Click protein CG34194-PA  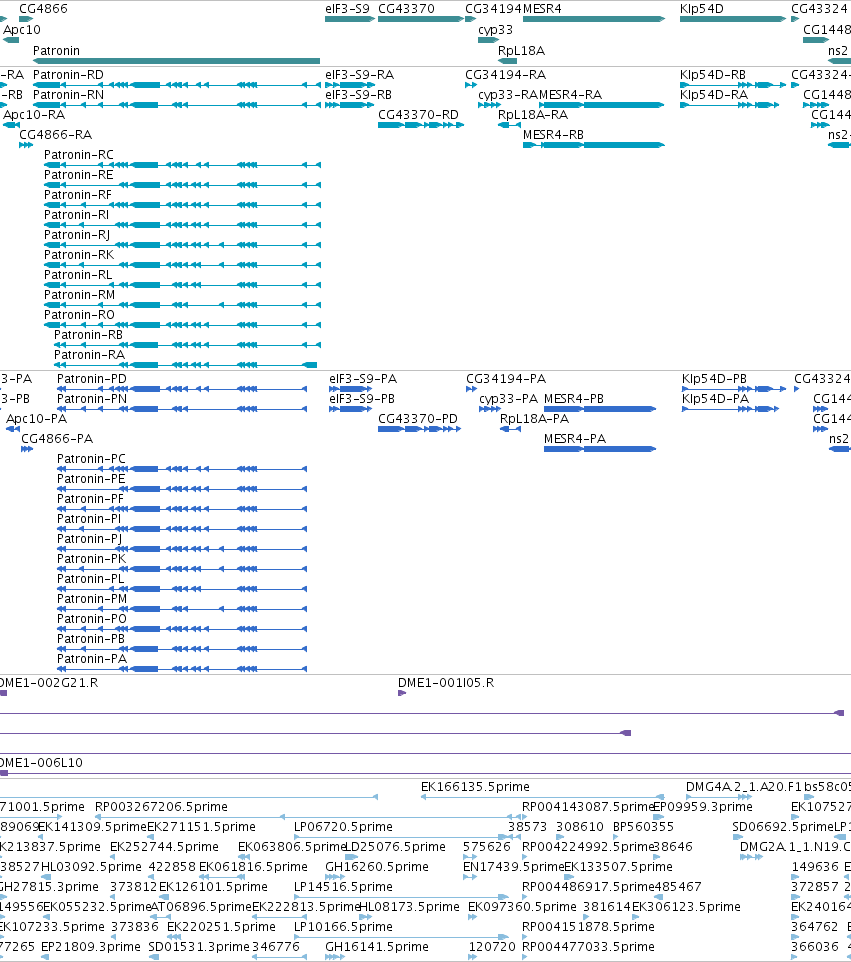point(471,389)
